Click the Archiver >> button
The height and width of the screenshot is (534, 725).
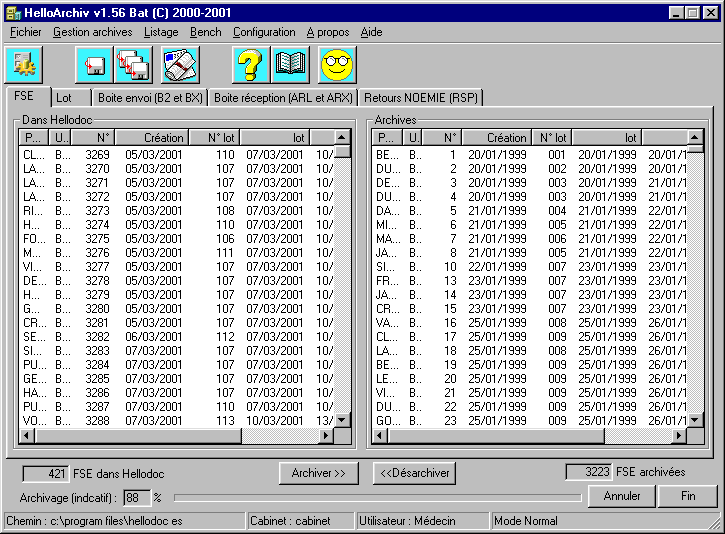[319, 473]
